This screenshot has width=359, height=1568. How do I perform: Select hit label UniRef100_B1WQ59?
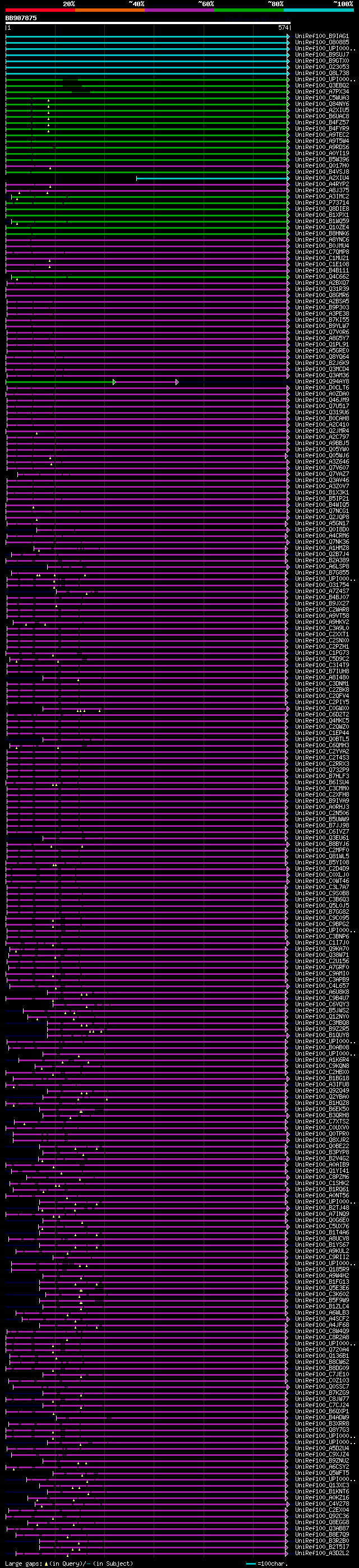(323, 221)
